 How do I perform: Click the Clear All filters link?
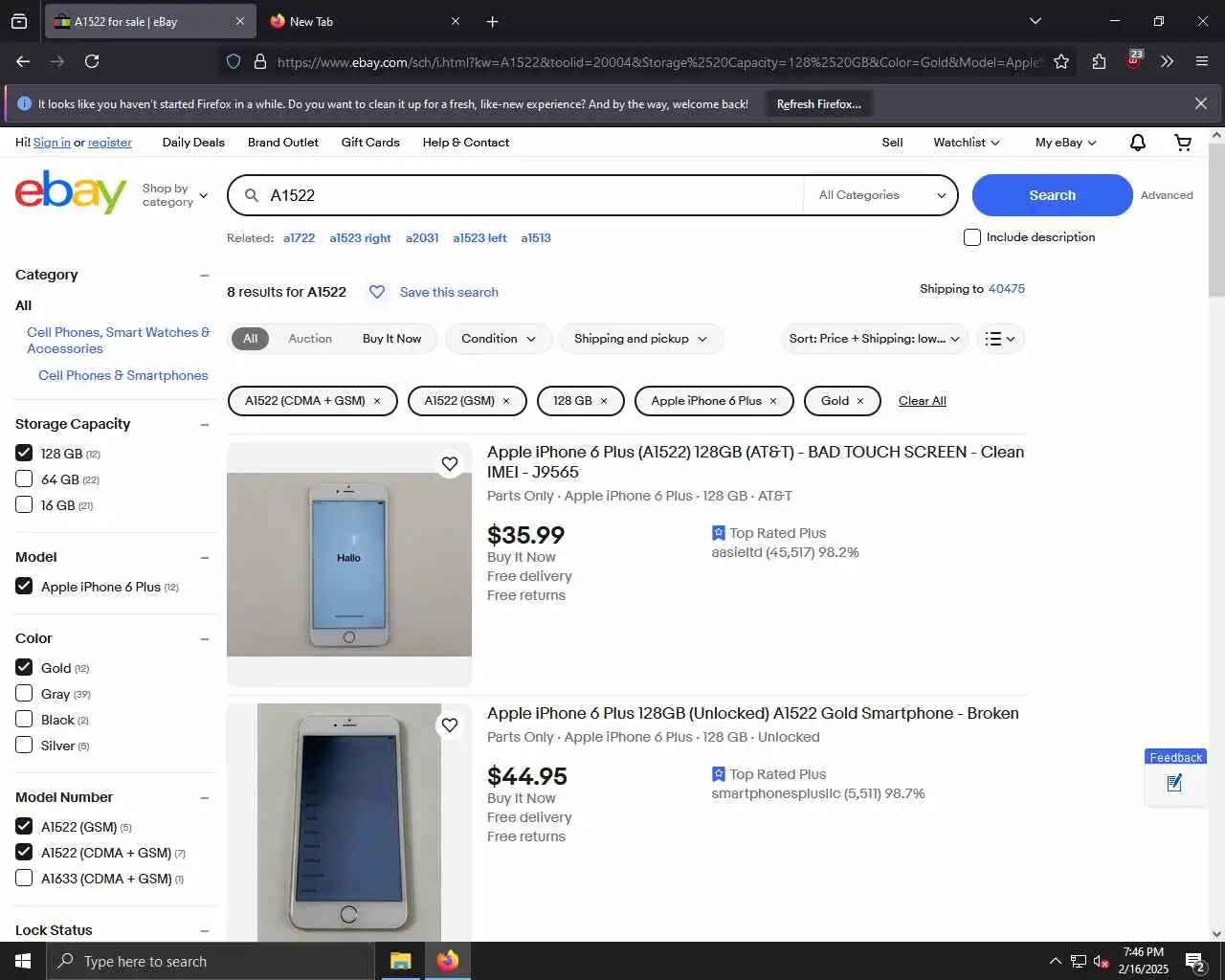(923, 401)
